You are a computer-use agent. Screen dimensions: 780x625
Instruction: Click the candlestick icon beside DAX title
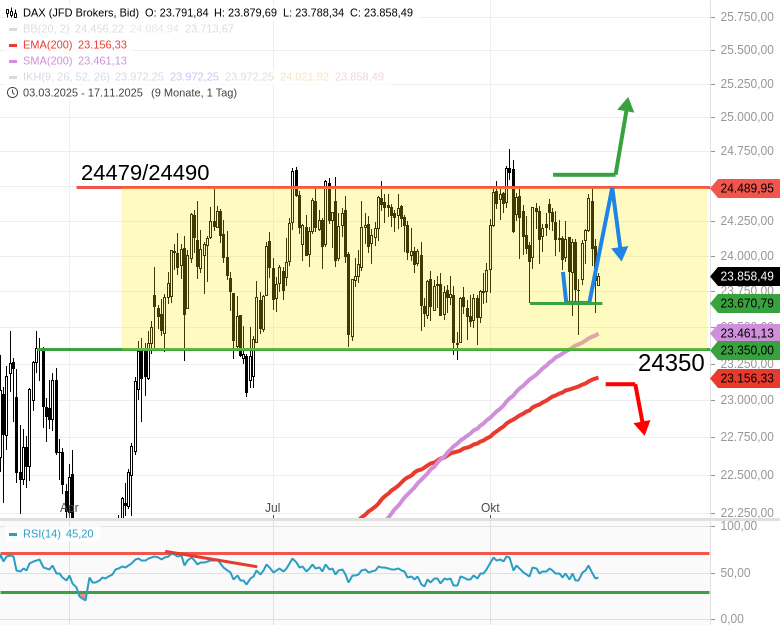pyautogui.click(x=12, y=12)
